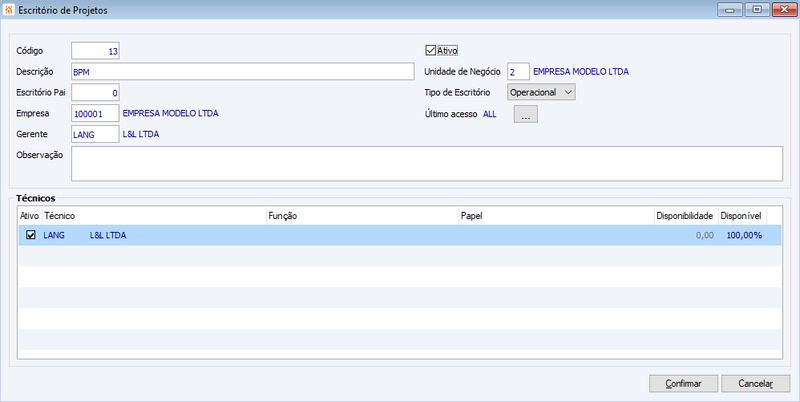Select LANG cell in Técnicos grid
This screenshot has height=402, width=800.
(54, 235)
